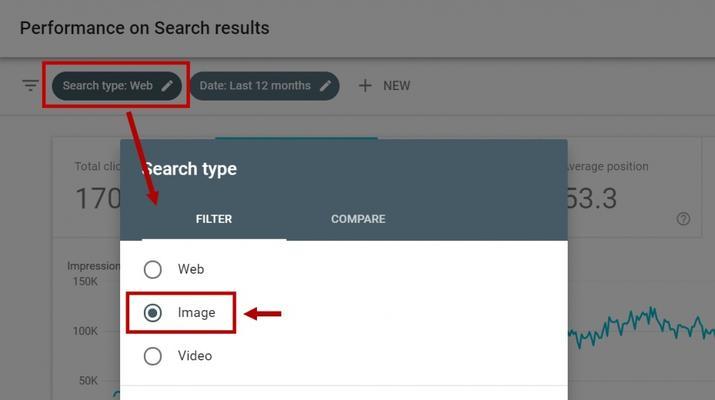The image size is (715, 400).
Task: Click the Average position metric card
Action: 634,187
